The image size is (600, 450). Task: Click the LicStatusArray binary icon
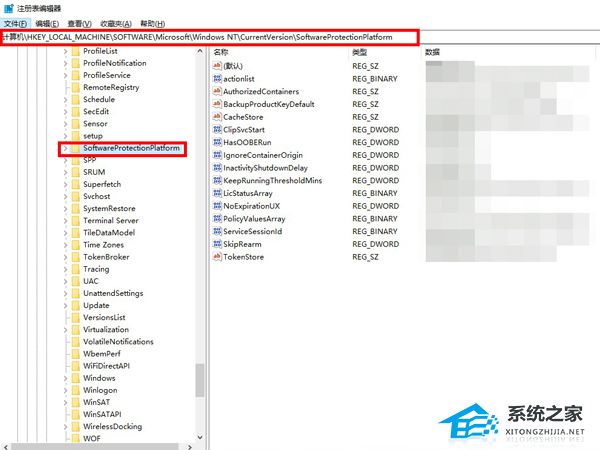point(217,193)
